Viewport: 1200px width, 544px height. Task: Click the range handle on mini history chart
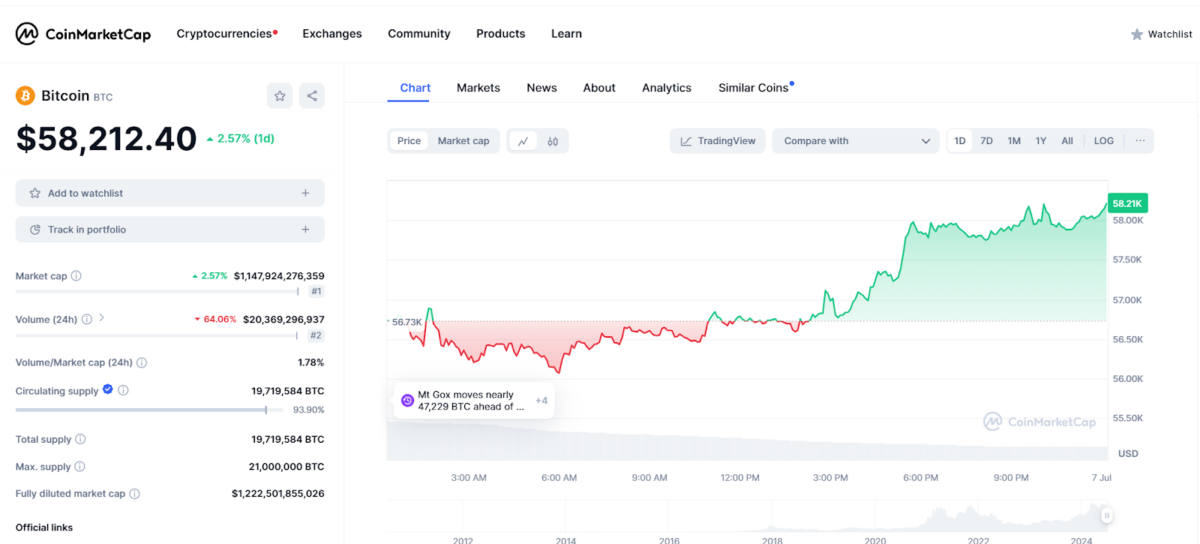(1107, 516)
